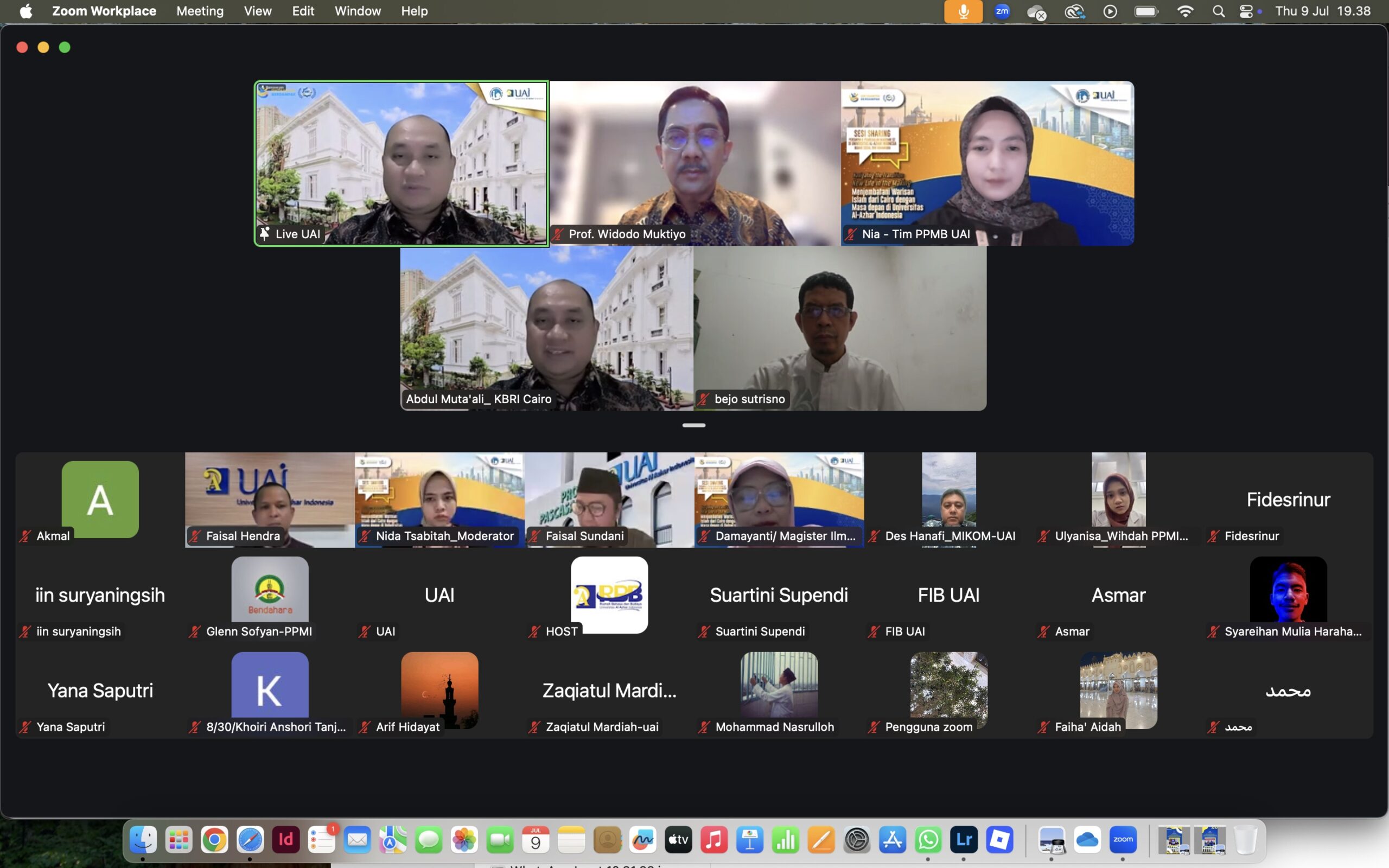Select Faisal Sundani's video thumbnail

coord(609,500)
